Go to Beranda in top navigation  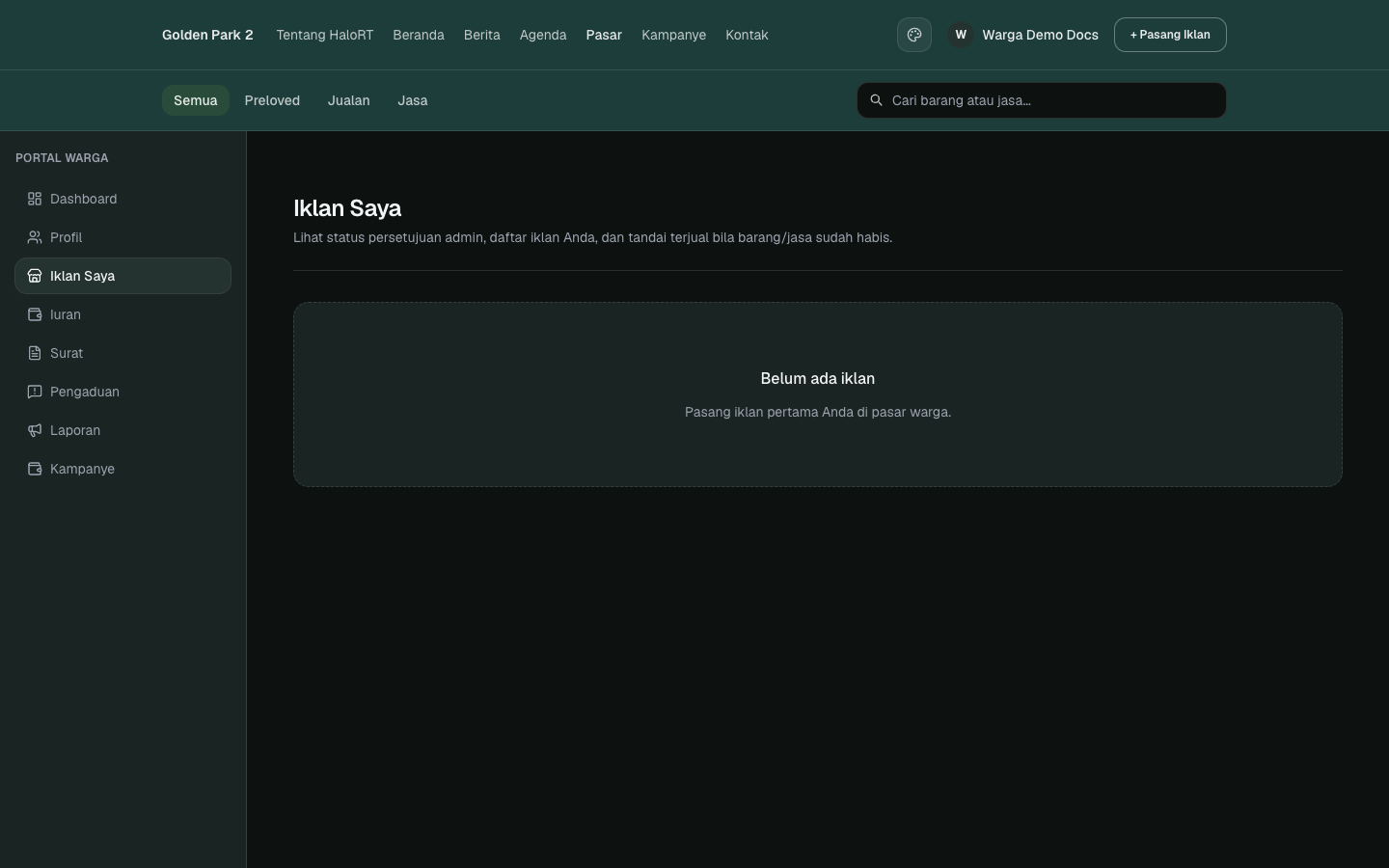click(x=419, y=35)
